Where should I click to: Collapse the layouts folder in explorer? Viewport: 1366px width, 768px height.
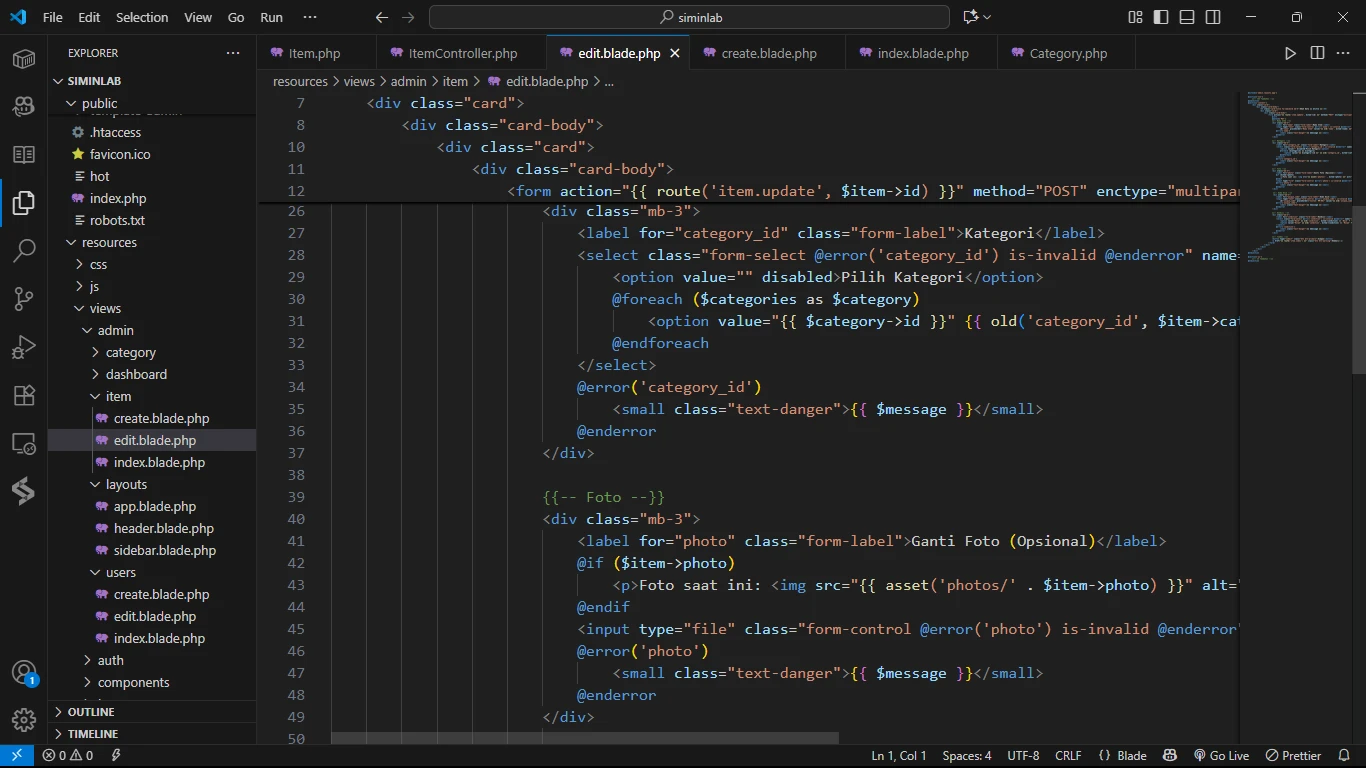click(126, 484)
